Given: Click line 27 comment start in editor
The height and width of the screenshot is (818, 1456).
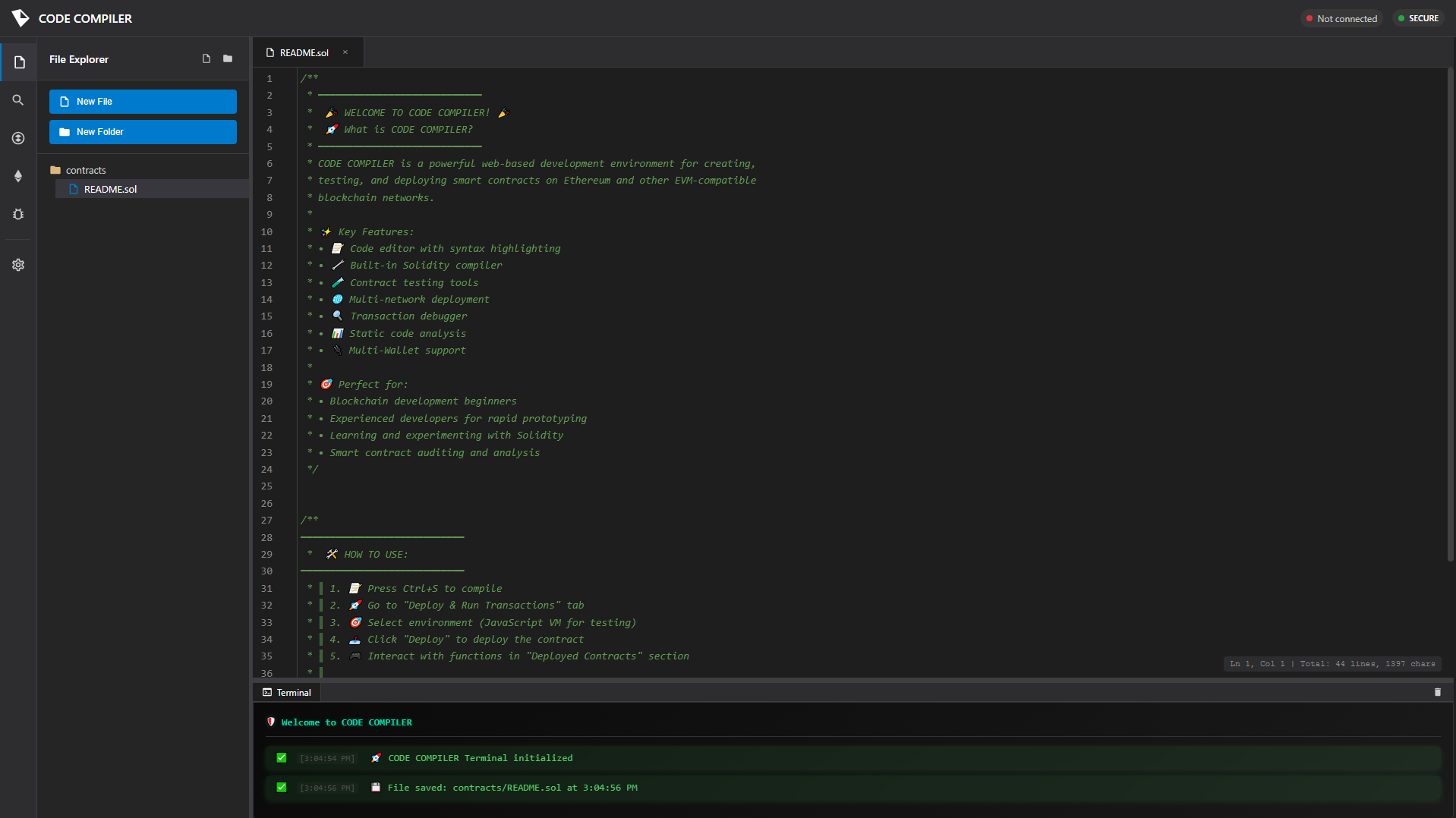Looking at the screenshot, I should point(309,521).
